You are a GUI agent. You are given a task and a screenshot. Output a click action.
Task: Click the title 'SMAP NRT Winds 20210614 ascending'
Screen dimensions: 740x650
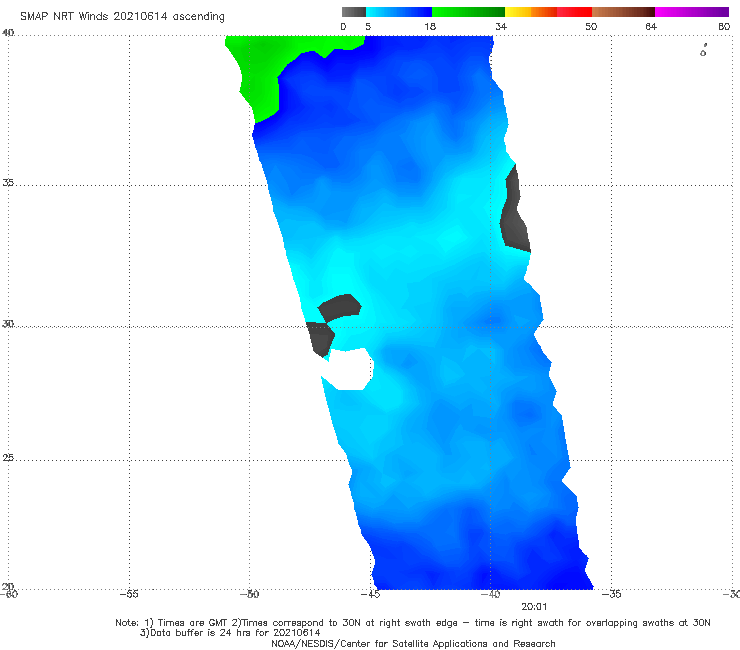tap(122, 16)
